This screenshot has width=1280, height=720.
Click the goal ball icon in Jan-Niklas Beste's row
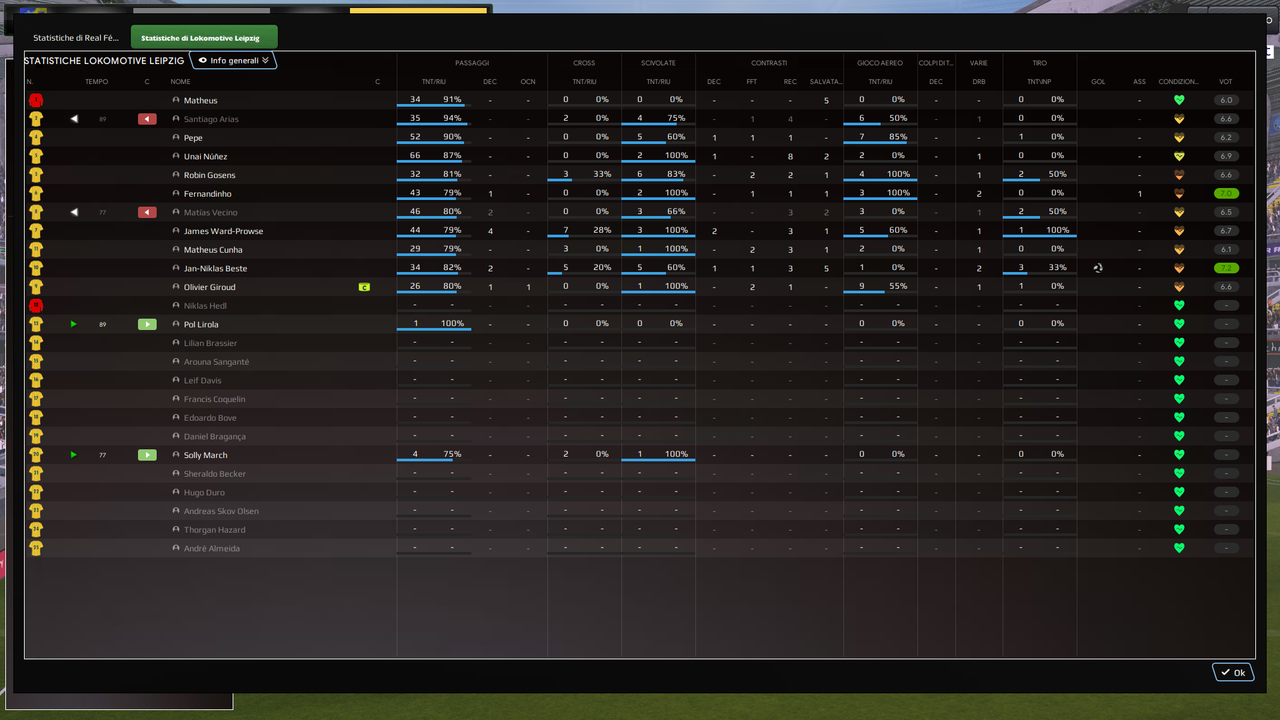[1098, 268]
